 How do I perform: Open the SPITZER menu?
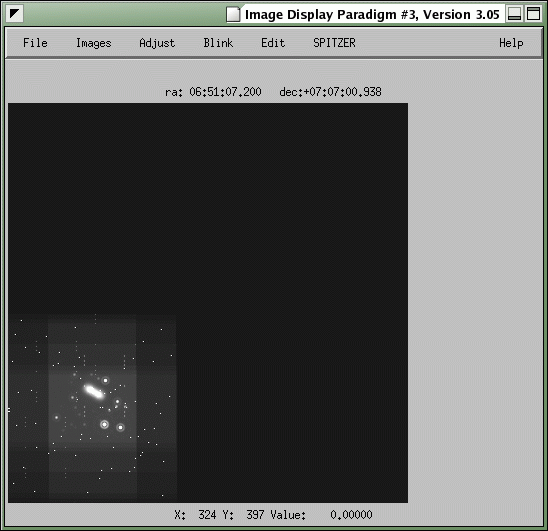pos(334,43)
